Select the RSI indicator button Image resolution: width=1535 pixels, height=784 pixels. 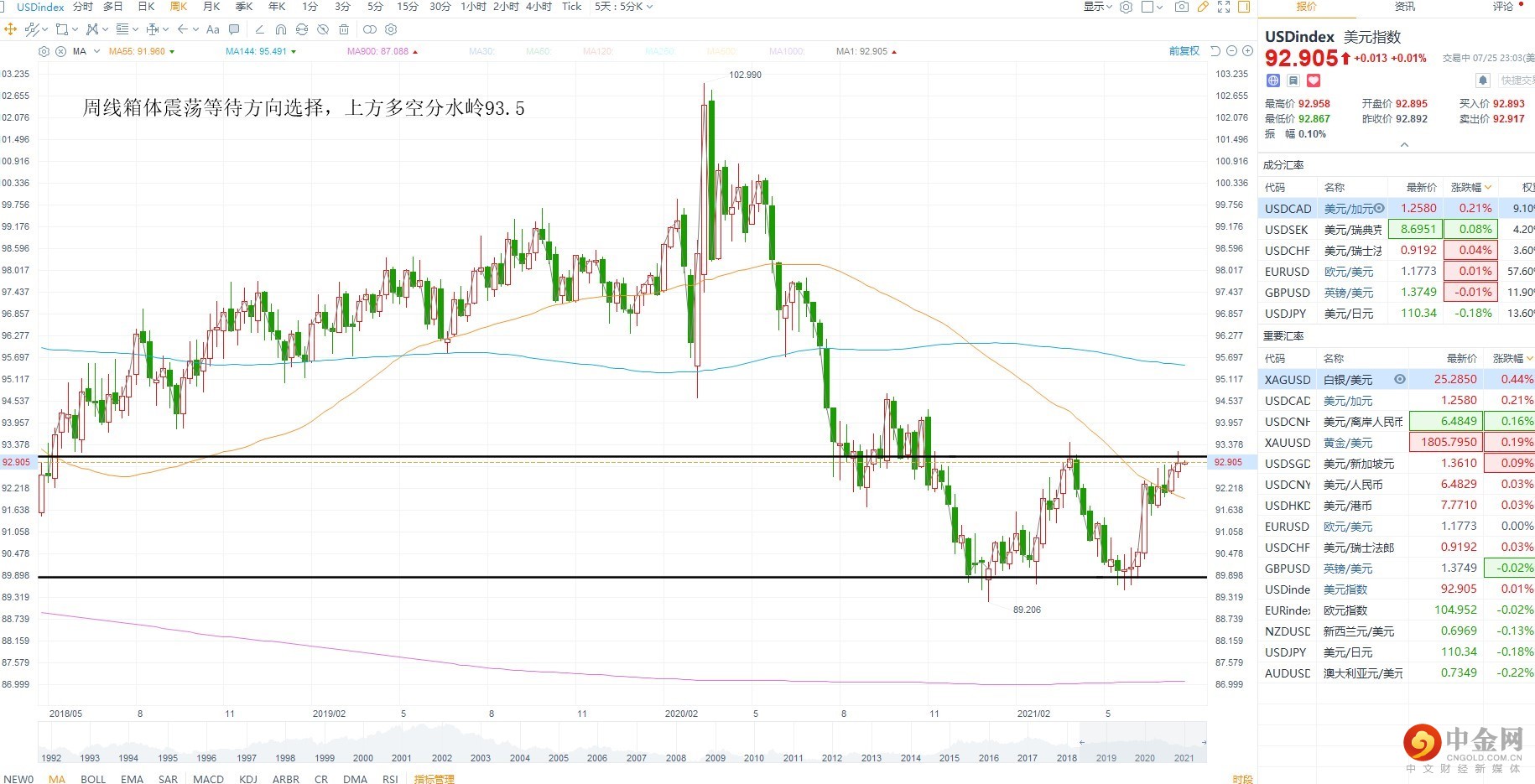tap(390, 779)
